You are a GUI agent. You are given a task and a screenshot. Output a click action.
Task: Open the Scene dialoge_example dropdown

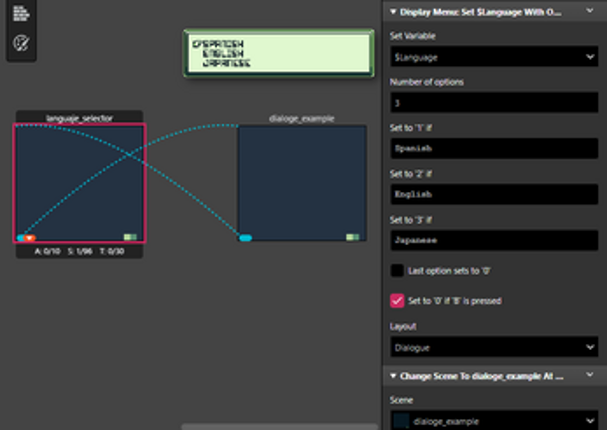point(494,421)
